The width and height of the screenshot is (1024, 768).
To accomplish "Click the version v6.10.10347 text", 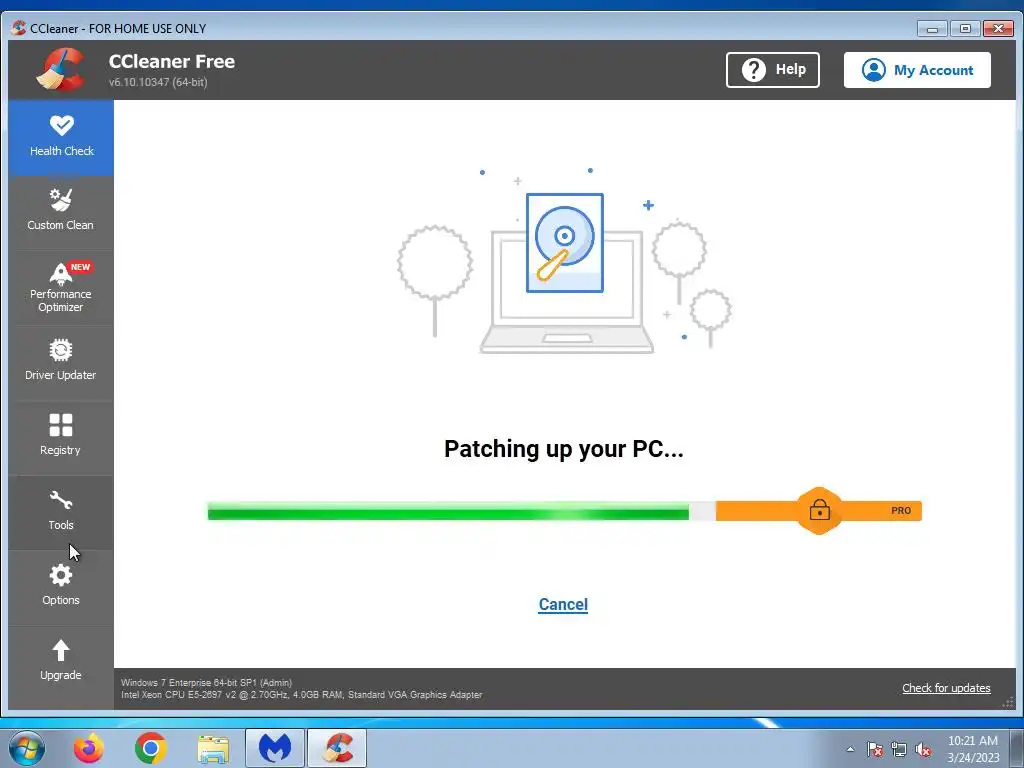I will click(158, 82).
